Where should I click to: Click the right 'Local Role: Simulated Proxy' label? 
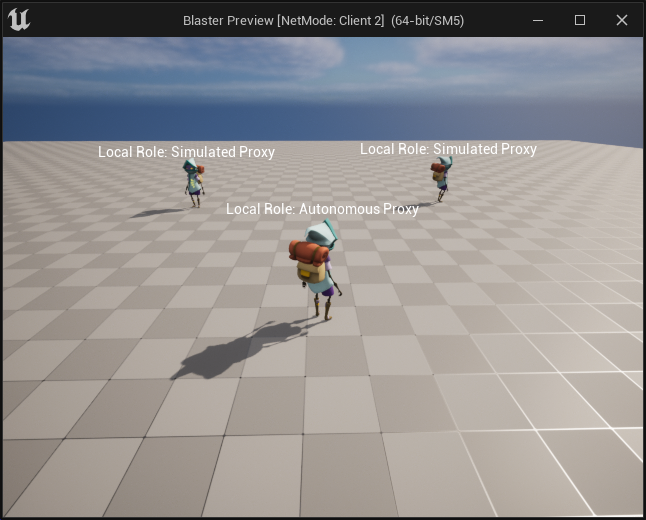448,149
